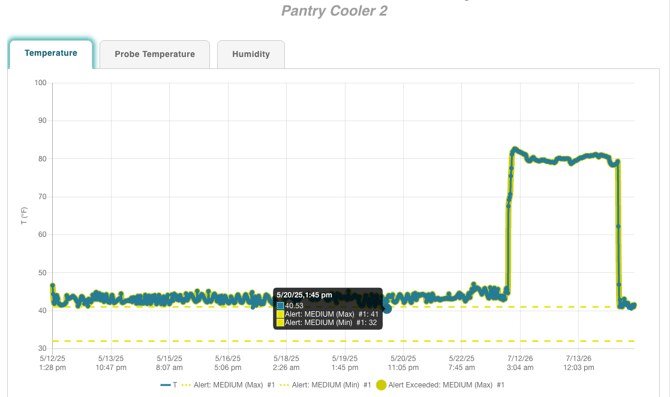The height and width of the screenshot is (397, 670).
Task: Switch to the Temperature tab
Action: pyautogui.click(x=50, y=54)
